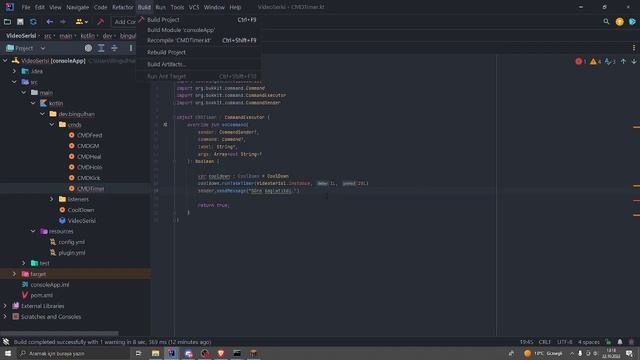Click the Build hammer icon in toolbar
The height and width of the screenshot is (360, 640).
tap(100, 22)
